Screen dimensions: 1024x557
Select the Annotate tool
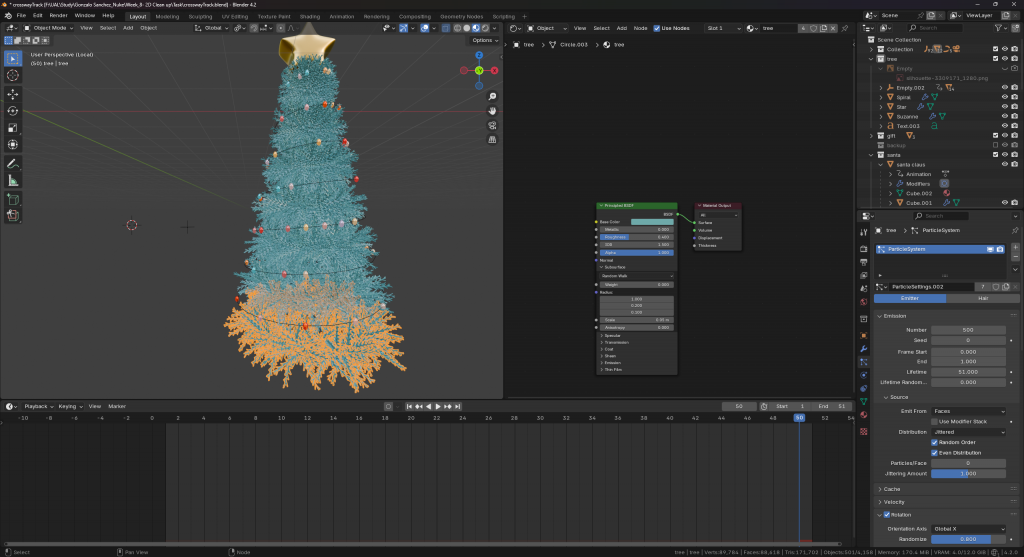(x=12, y=164)
